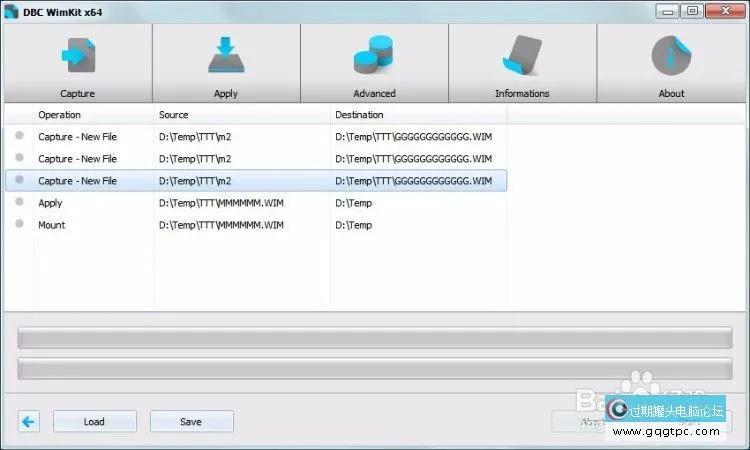Select the Mount operation row
750x450 pixels.
tap(52, 225)
